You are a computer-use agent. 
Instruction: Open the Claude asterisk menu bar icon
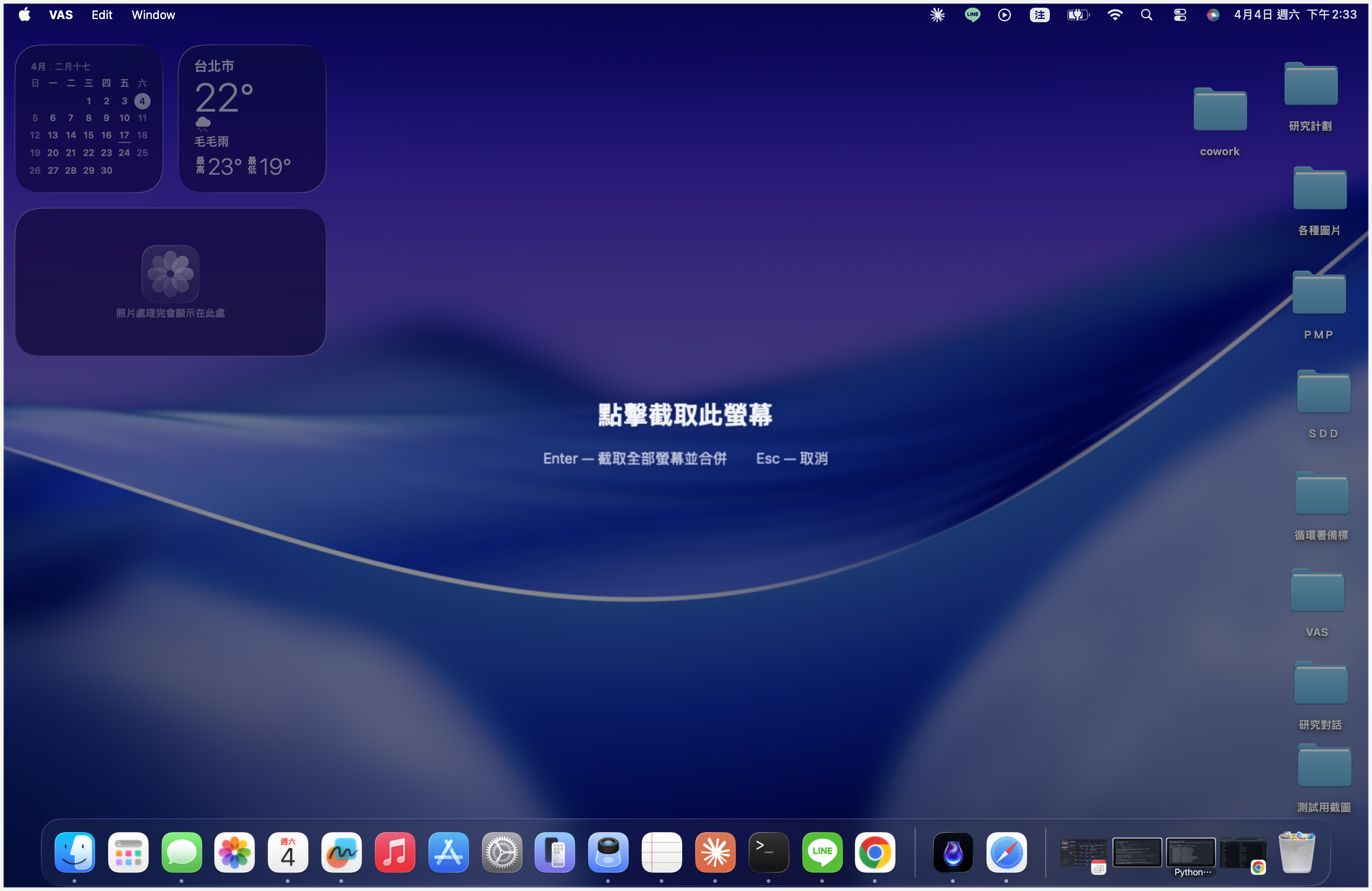click(937, 15)
